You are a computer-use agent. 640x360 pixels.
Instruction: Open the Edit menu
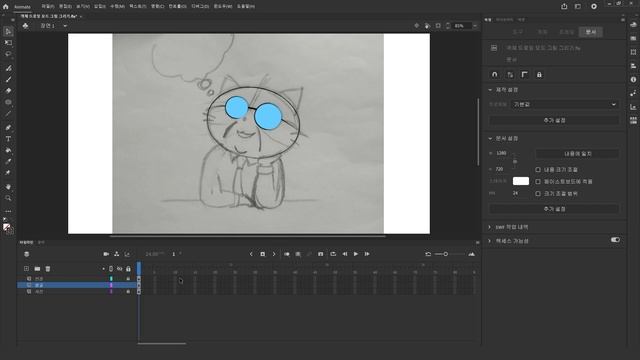point(65,7)
